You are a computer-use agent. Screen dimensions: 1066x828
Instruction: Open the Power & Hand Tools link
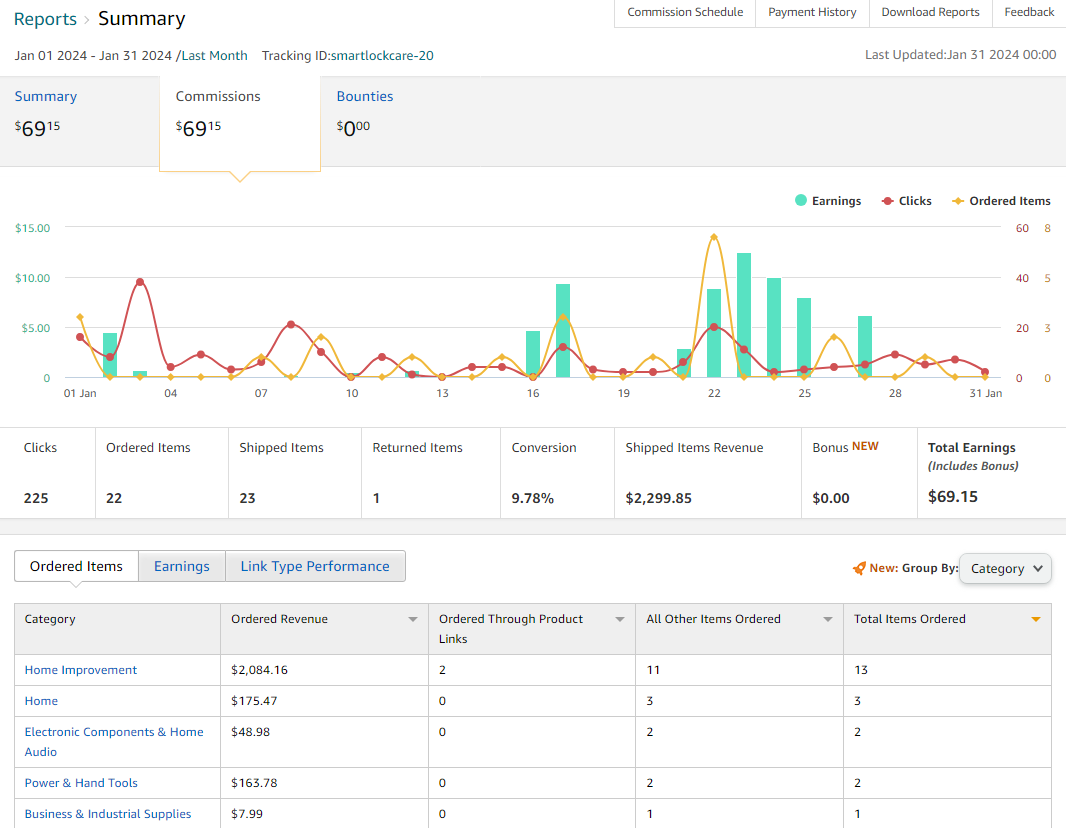tap(81, 783)
